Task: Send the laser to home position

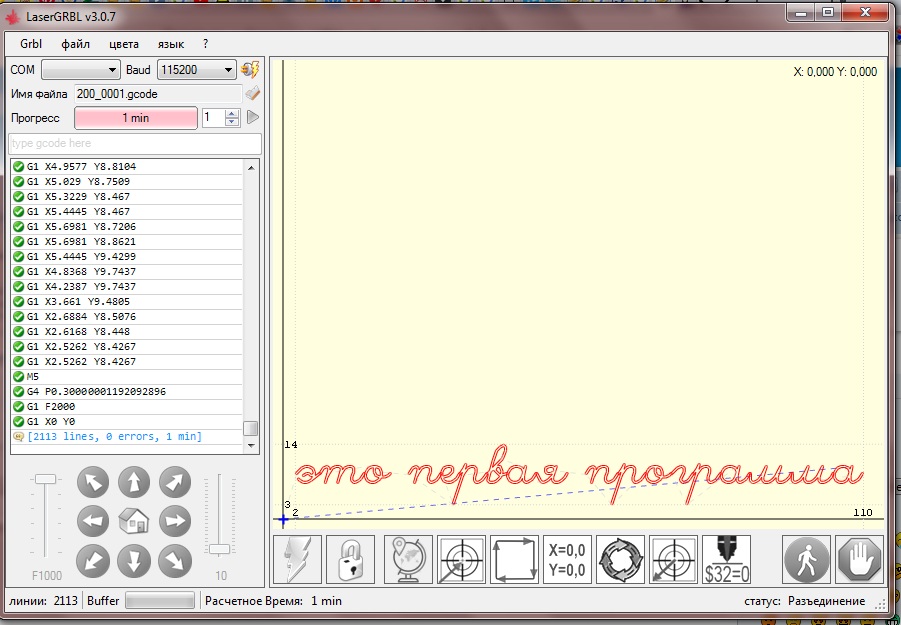Action: (x=134, y=521)
